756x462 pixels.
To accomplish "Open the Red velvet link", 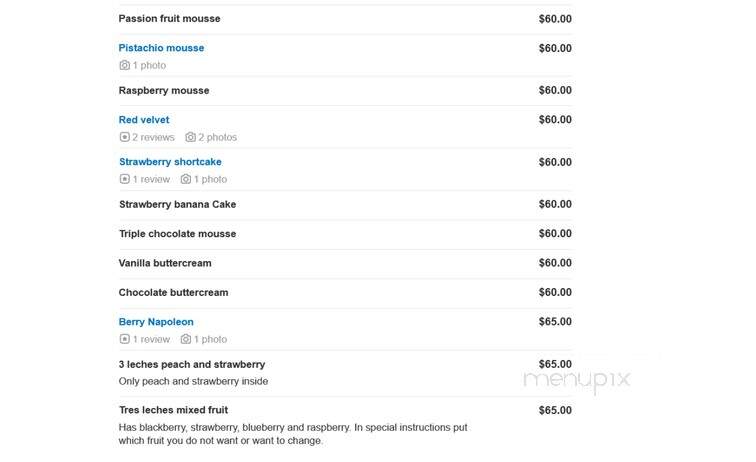I will coord(144,120).
